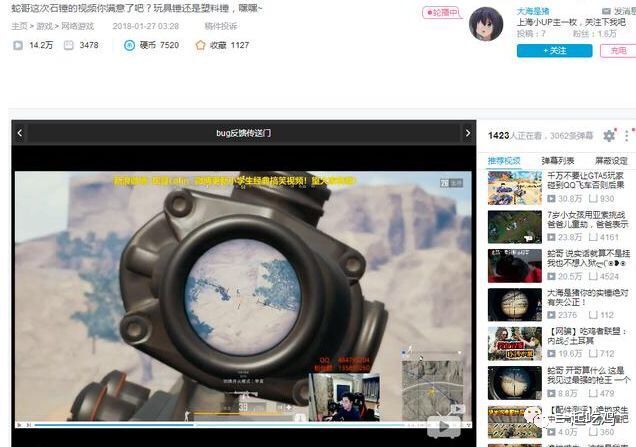Image resolution: width=636 pixels, height=447 pixels.
Task: Open title 蛇哥 说实话就算不是挂
Action: (588, 258)
